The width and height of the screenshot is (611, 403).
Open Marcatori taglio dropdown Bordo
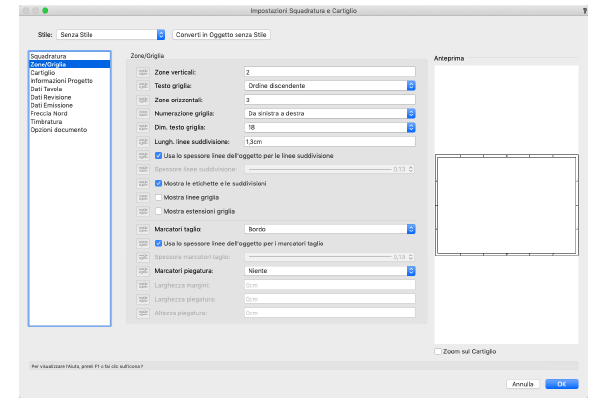[330, 229]
